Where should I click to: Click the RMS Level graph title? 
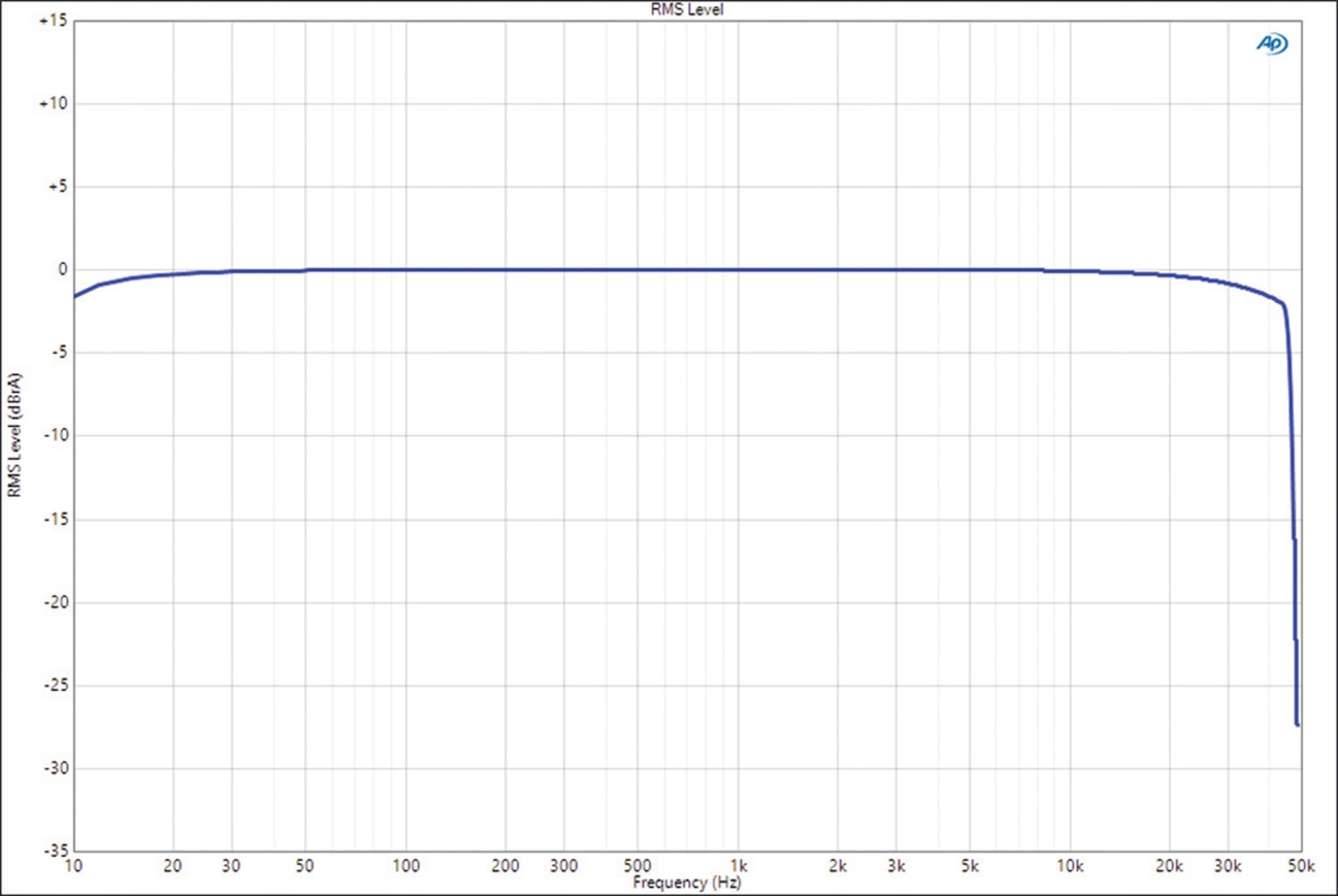click(686, 10)
